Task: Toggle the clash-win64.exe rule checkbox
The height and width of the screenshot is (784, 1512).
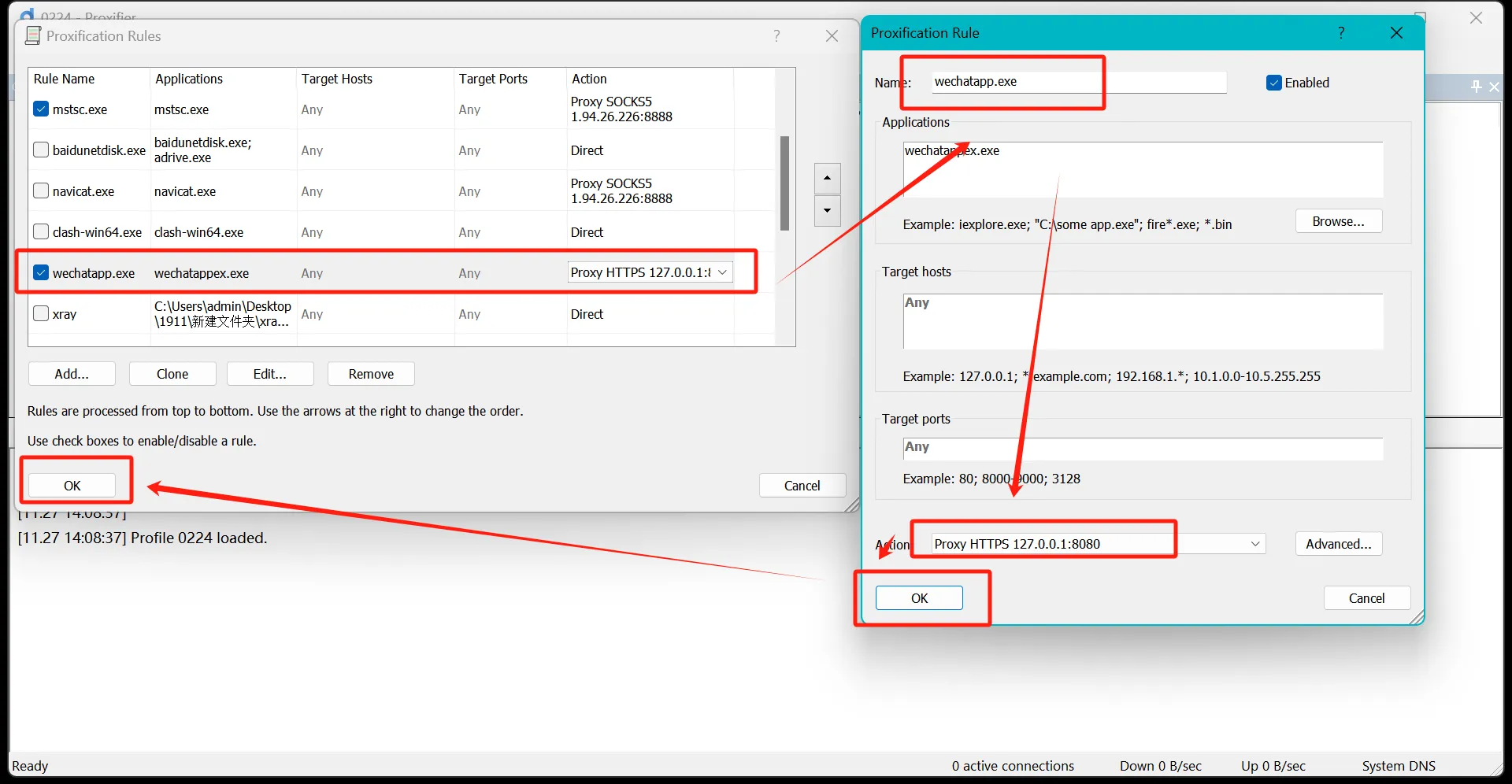Action: [41, 231]
